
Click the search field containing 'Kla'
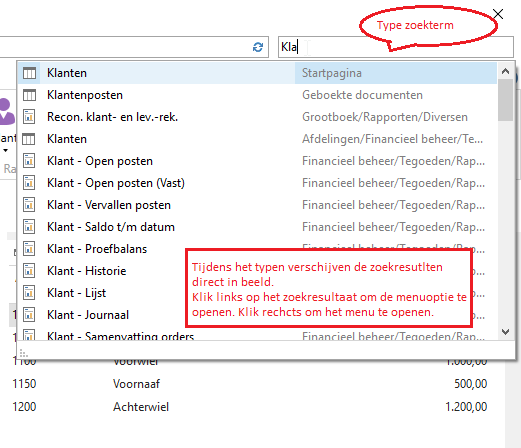pyautogui.click(x=396, y=47)
